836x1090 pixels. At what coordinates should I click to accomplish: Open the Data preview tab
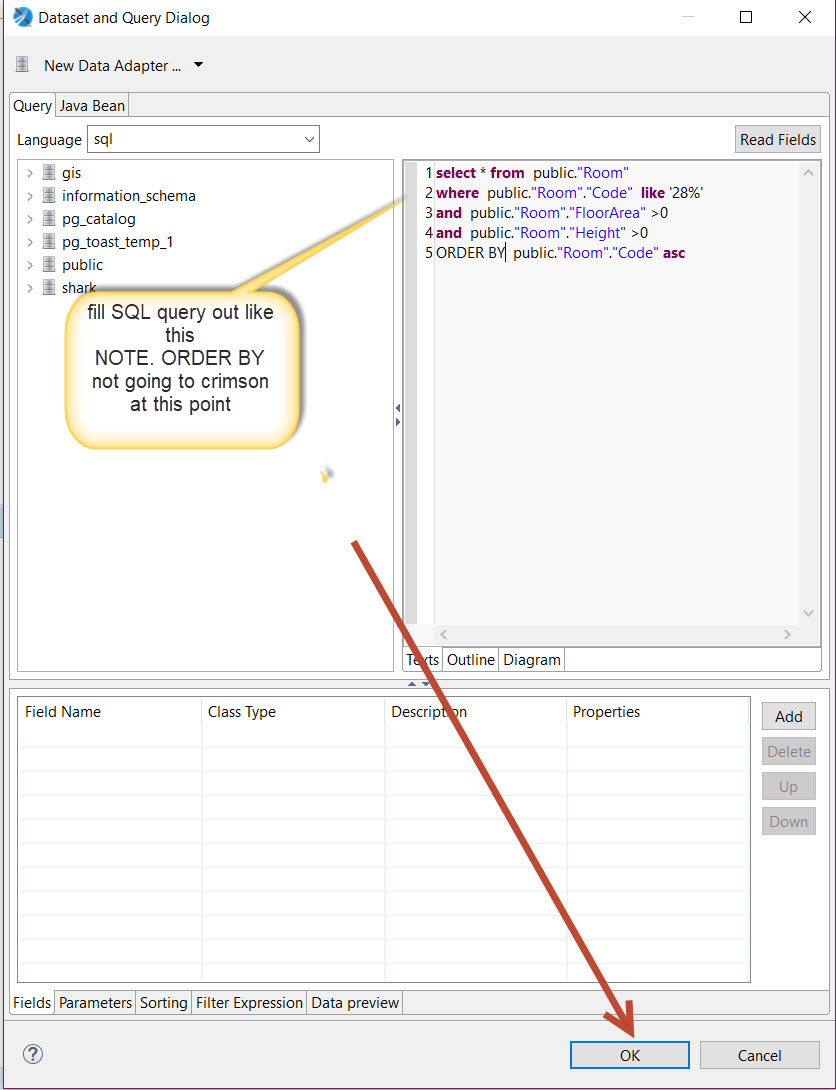tap(355, 1002)
